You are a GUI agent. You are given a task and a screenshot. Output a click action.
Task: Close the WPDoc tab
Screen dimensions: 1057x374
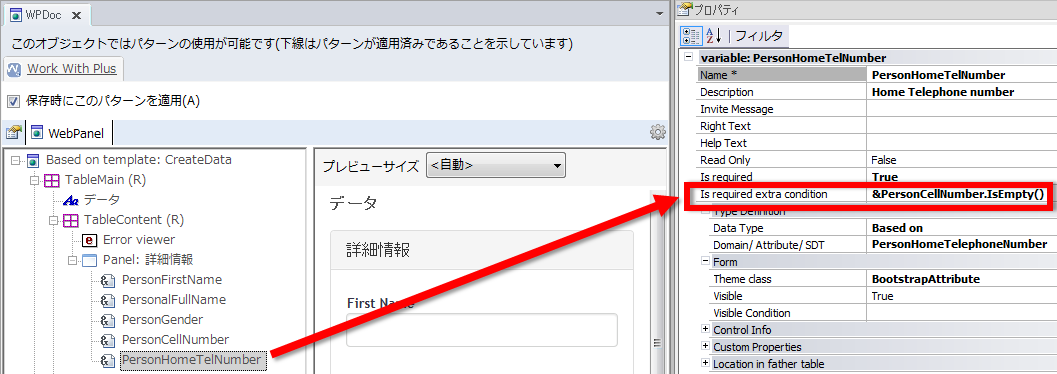[x=76, y=15]
